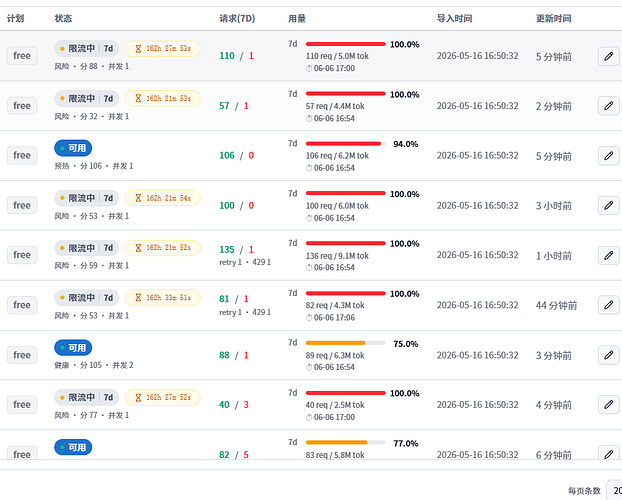Image resolution: width=622 pixels, height=500 pixels.
Task: Open the edit pencil for the 57 / 1 row
Action: click(x=609, y=106)
